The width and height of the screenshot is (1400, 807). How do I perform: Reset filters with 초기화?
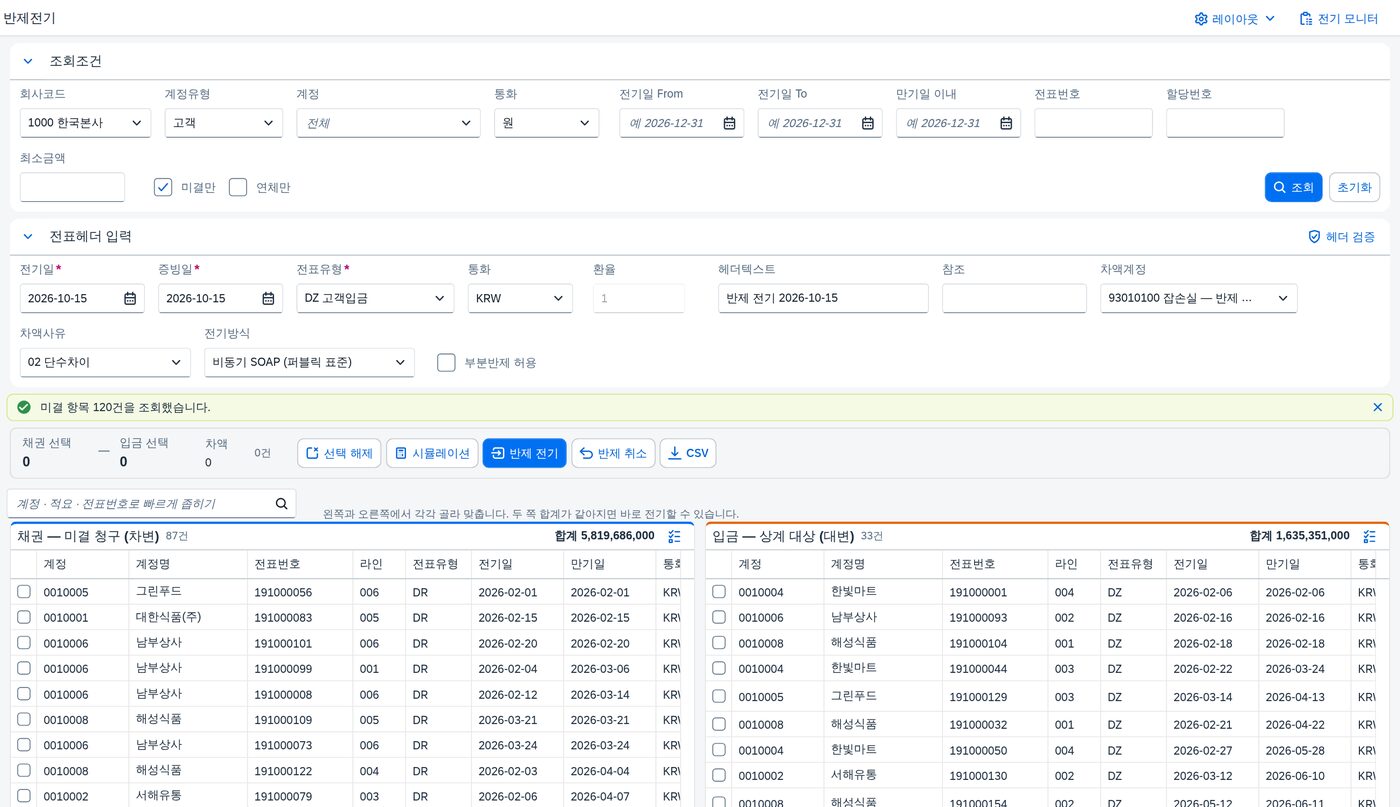click(x=1354, y=187)
